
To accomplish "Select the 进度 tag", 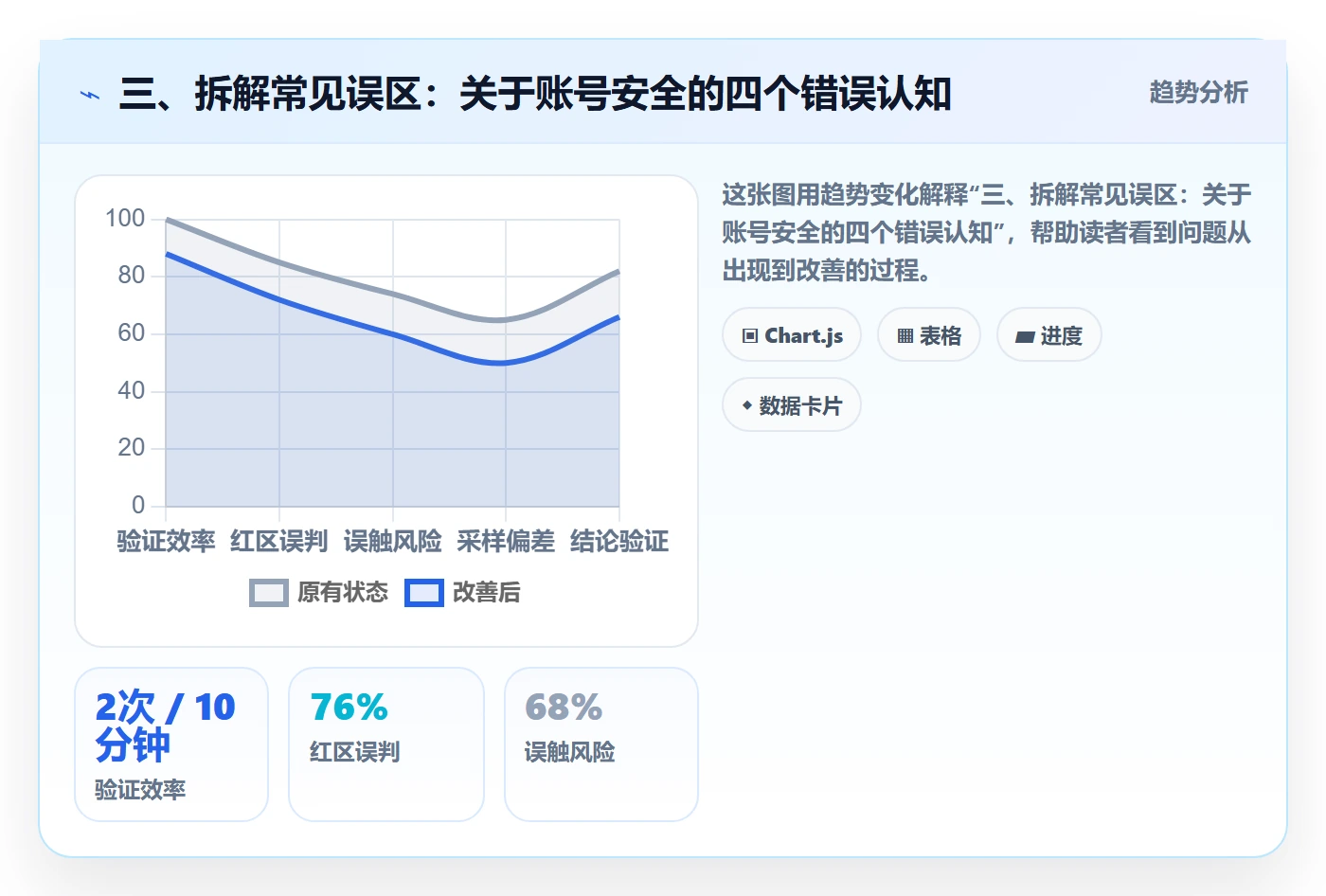I will click(x=1049, y=335).
